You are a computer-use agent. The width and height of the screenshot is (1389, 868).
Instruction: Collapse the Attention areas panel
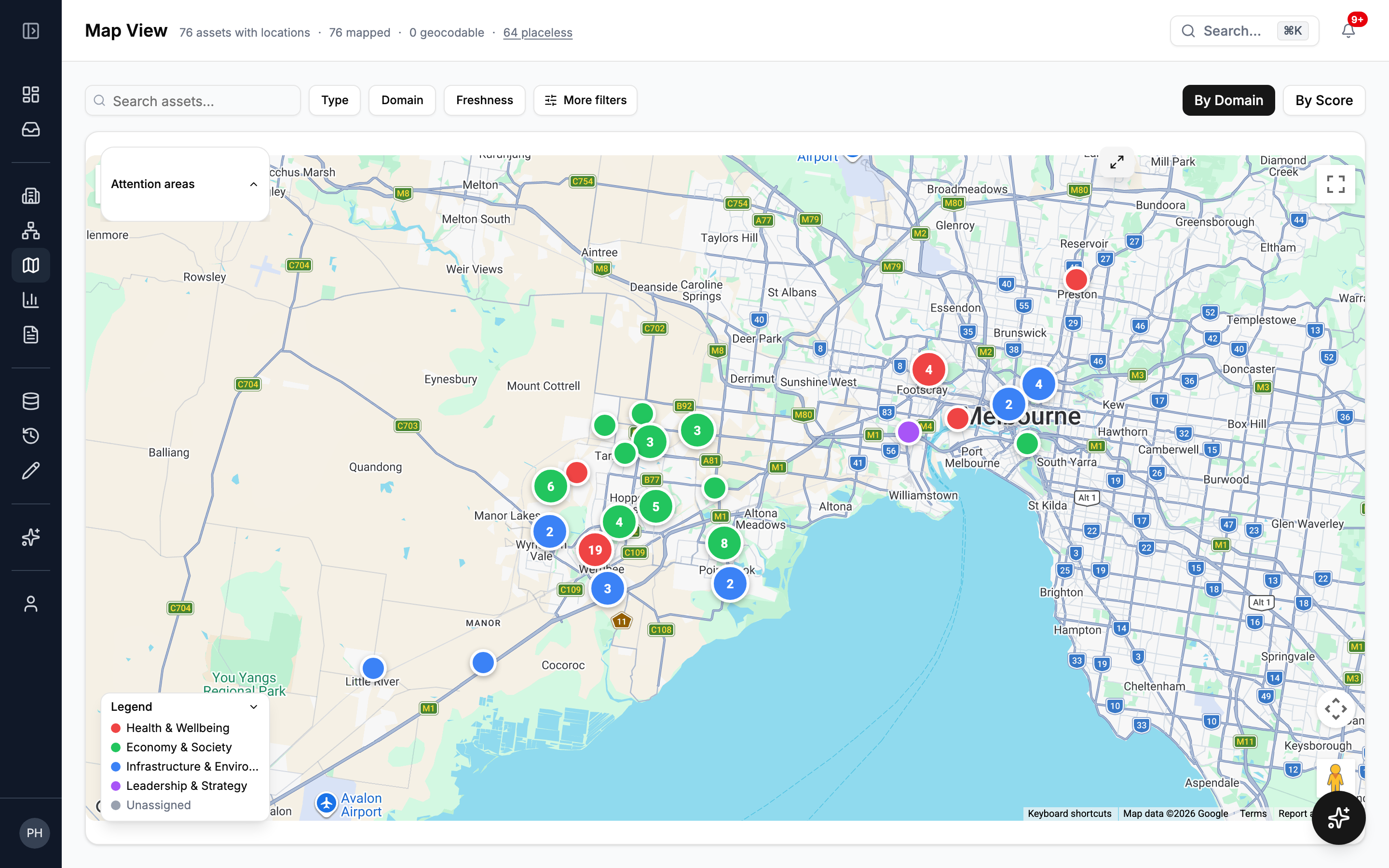click(253, 184)
